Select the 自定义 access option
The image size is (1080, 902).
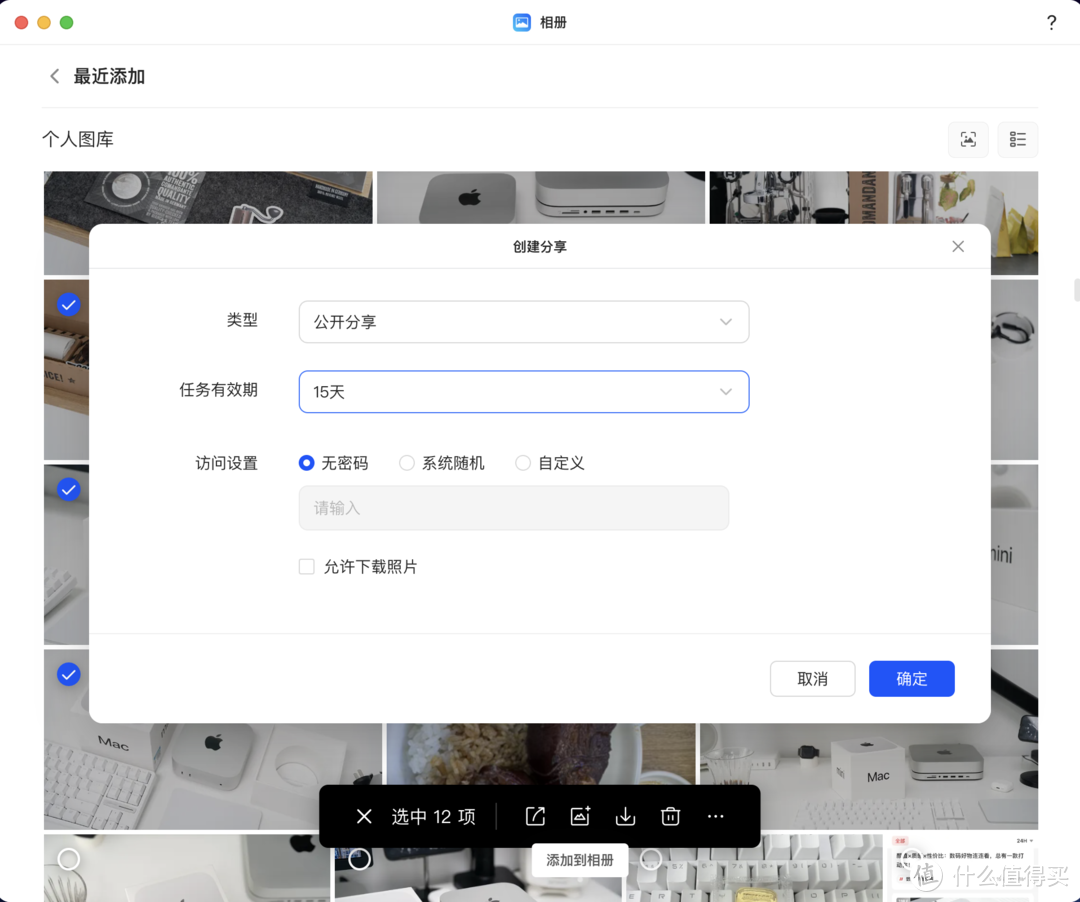pyautogui.click(x=522, y=463)
